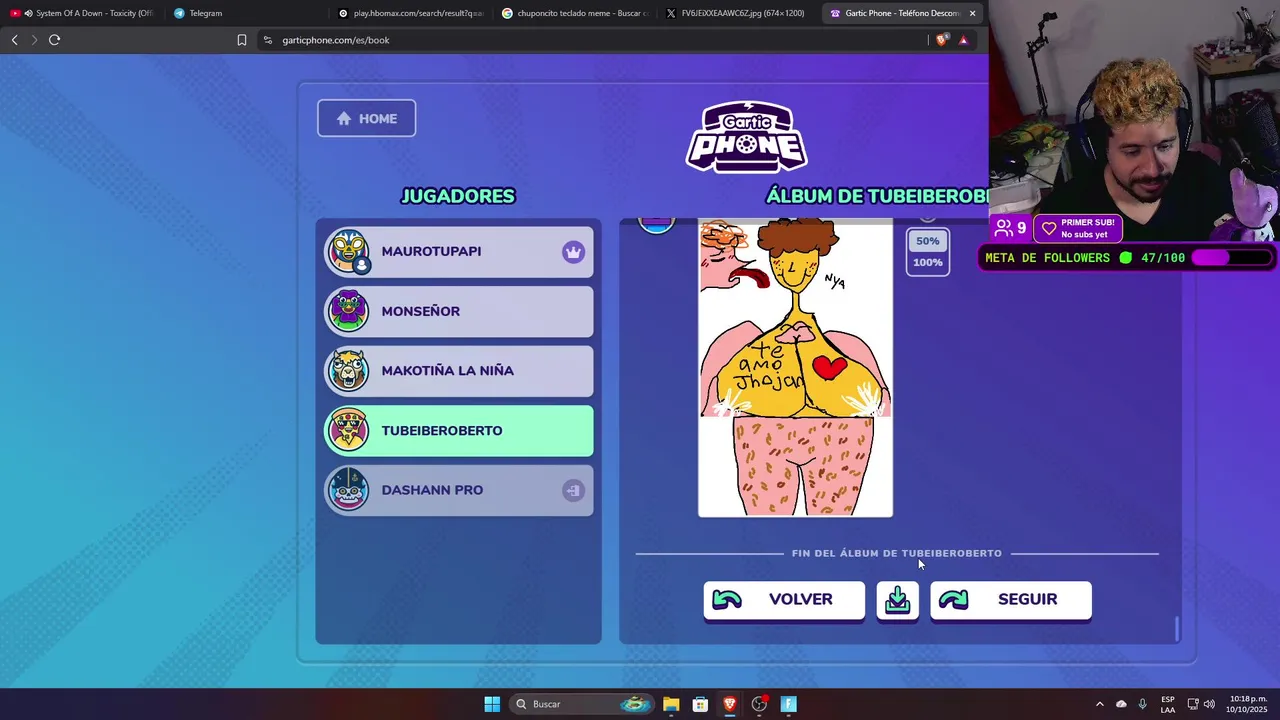The width and height of the screenshot is (1280, 720).
Task: Select player TUBEIBEROBERTO
Action: [x=459, y=431]
